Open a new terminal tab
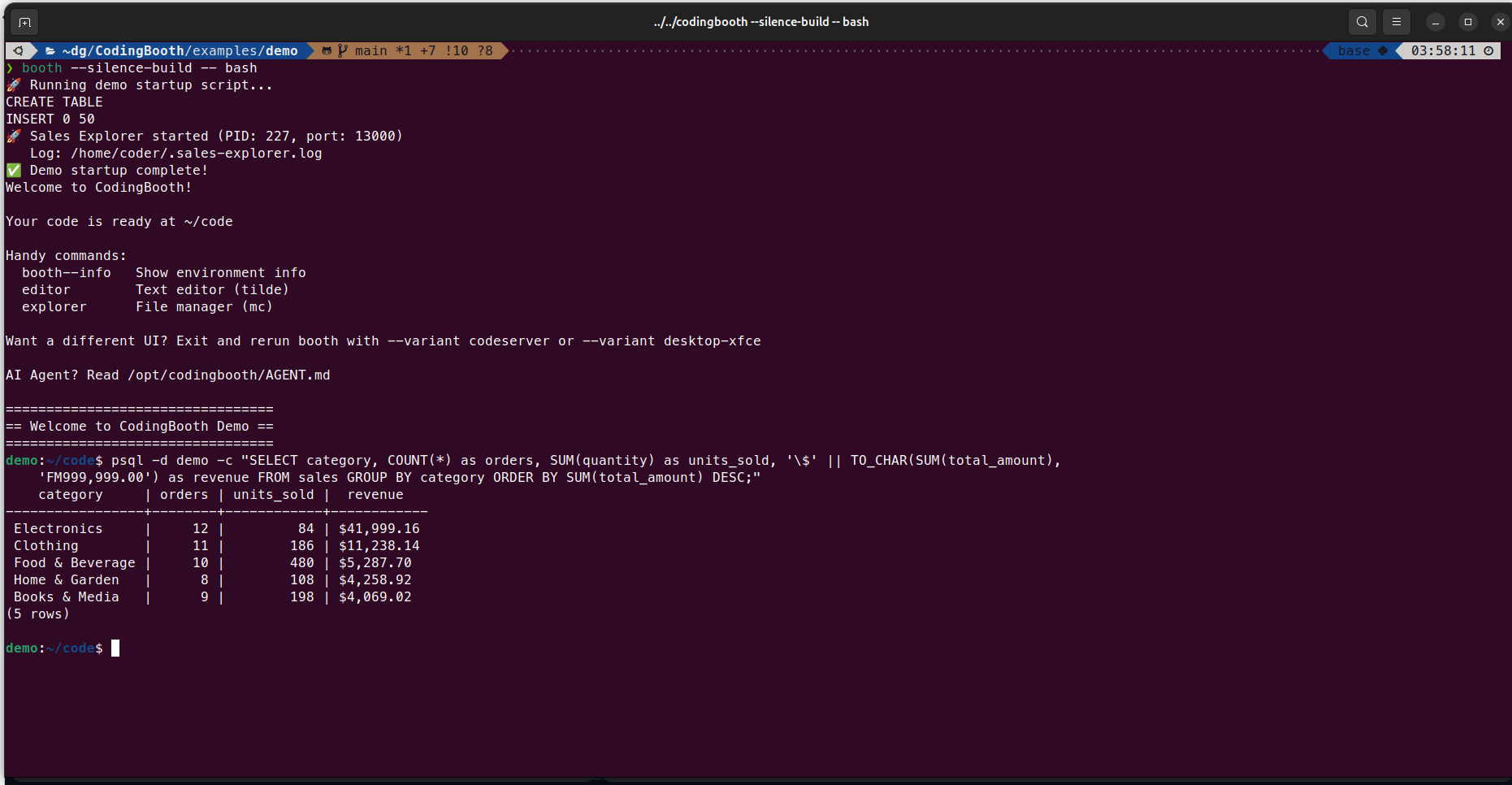This screenshot has width=1512, height=785. [24, 22]
